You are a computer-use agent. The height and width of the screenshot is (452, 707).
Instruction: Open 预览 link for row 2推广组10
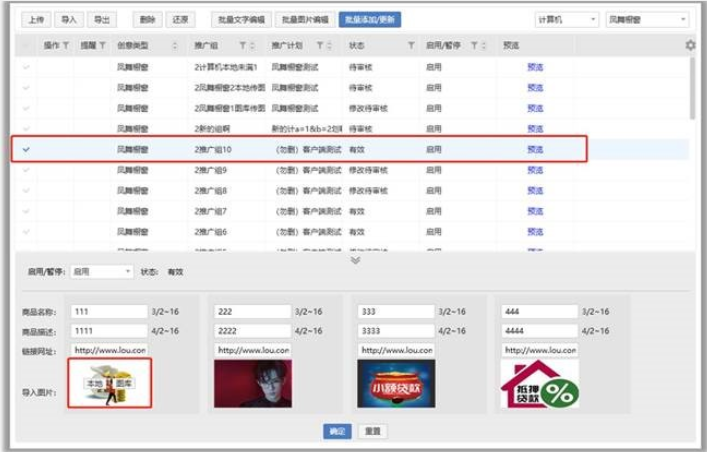pyautogui.click(x=535, y=149)
